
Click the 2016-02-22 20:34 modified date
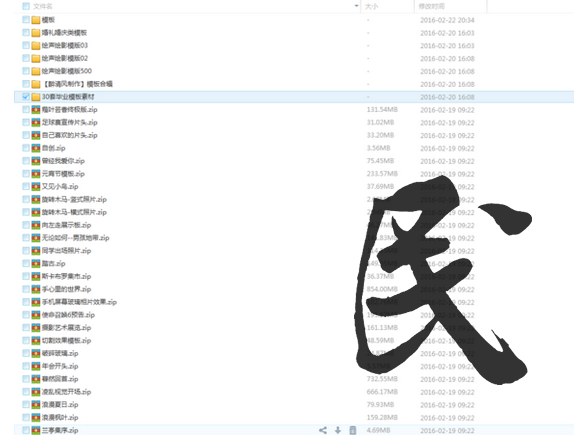click(447, 20)
